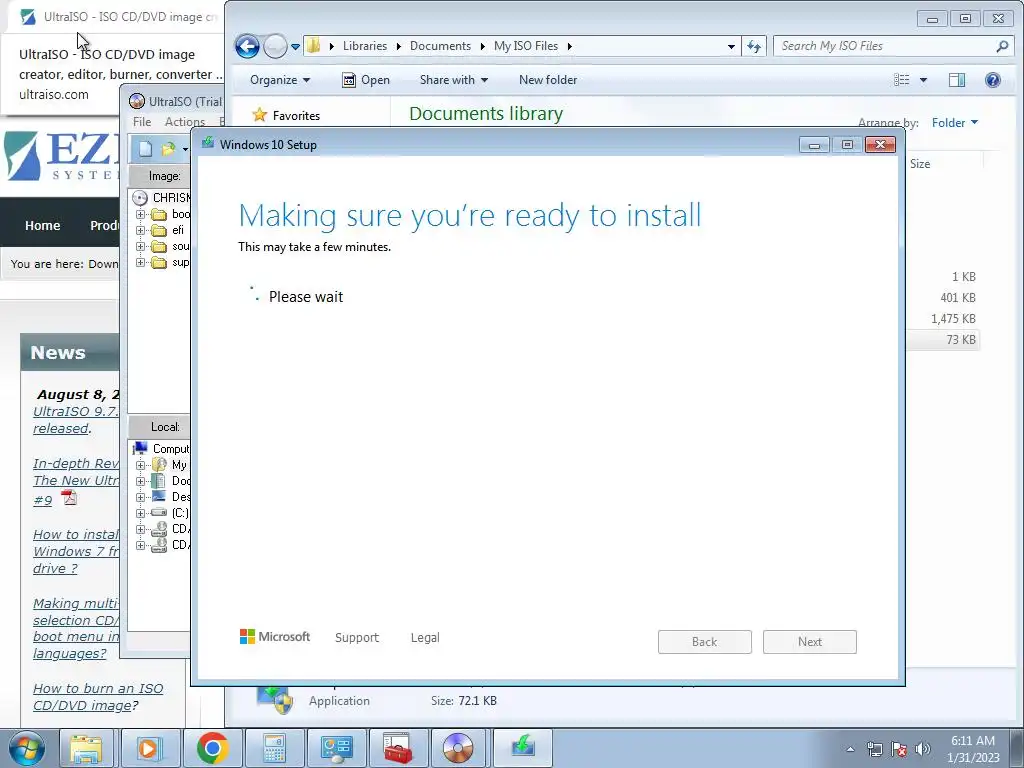
Task: Open the Actions menu in UltraISO
Action: (x=185, y=122)
